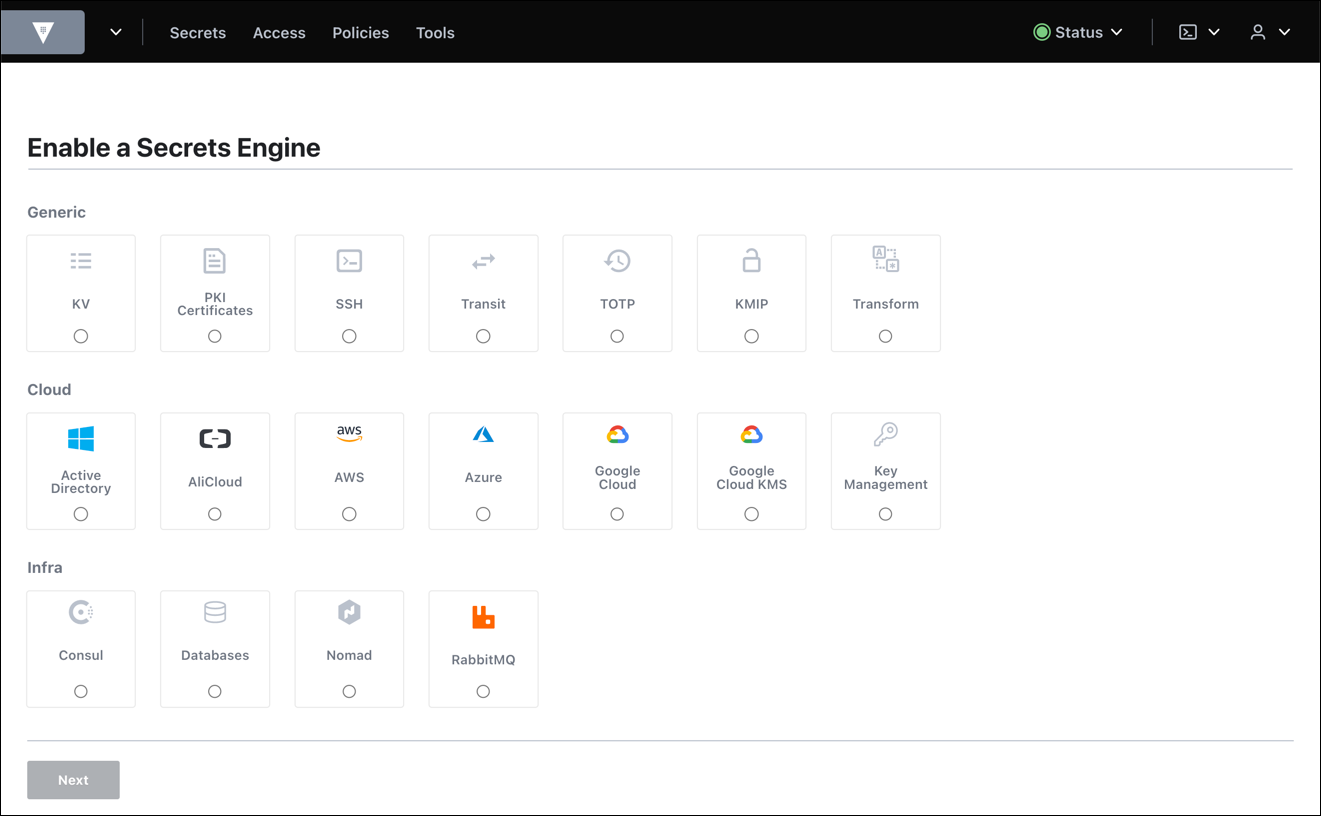This screenshot has height=816, width=1321.
Task: Expand the Status dropdown
Action: point(1079,31)
